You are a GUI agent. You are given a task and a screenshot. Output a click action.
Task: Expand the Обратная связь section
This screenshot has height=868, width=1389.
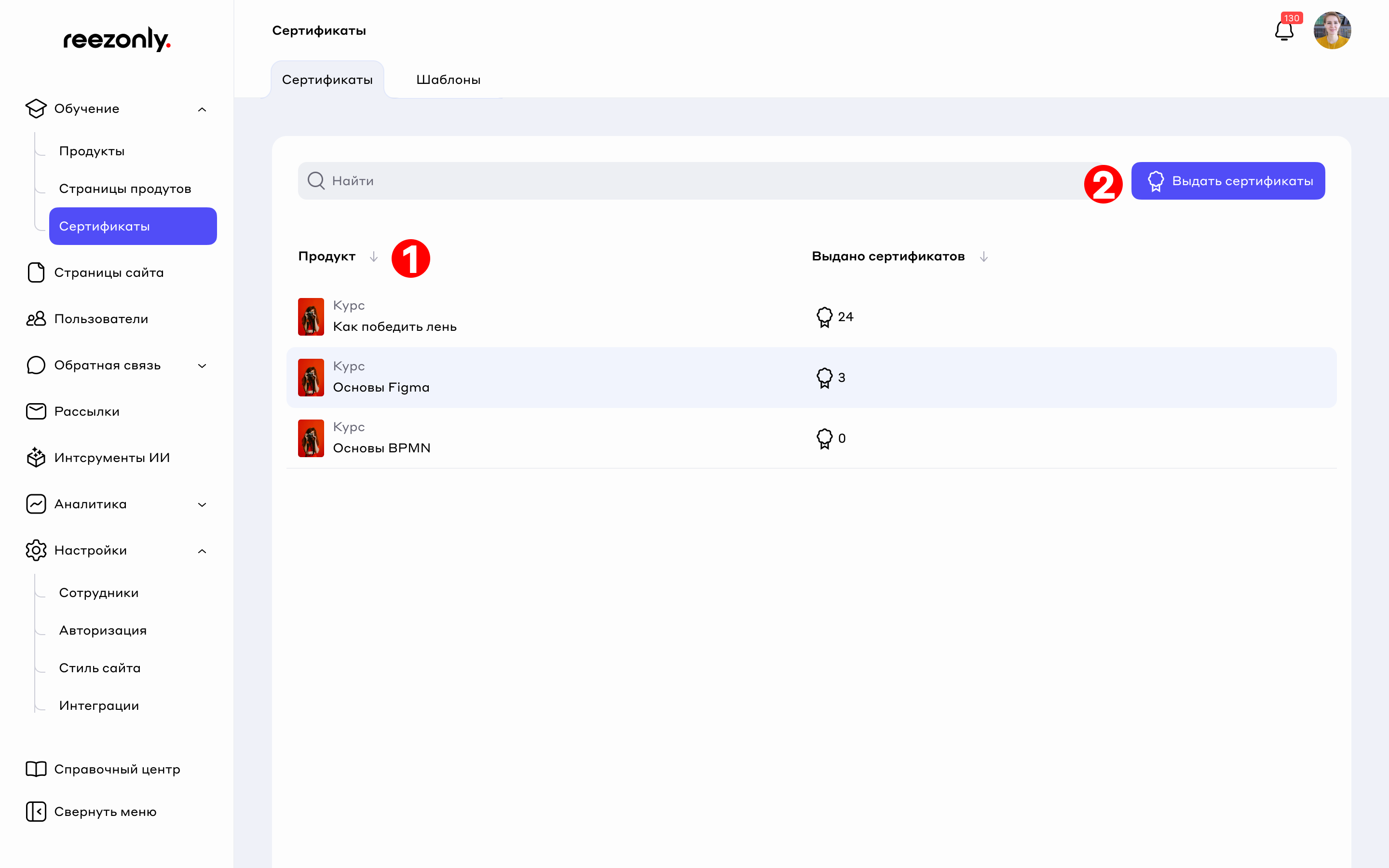[x=202, y=366]
